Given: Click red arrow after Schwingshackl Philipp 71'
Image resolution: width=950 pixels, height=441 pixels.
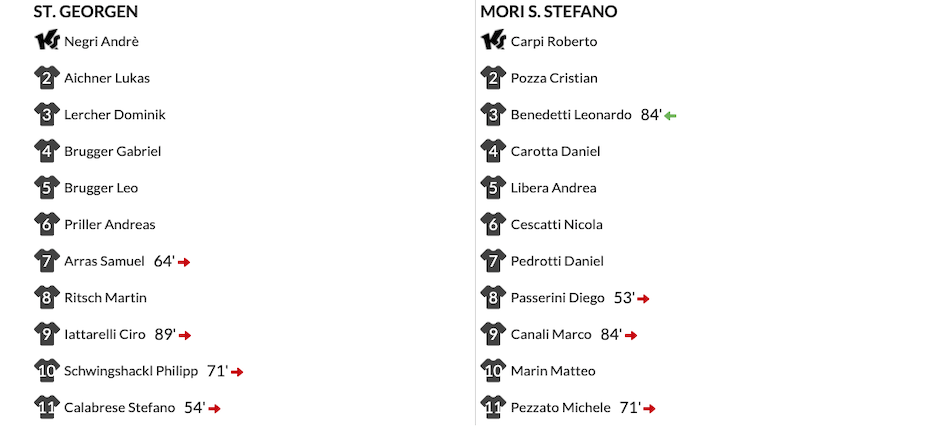Looking at the screenshot, I should click(237, 373).
